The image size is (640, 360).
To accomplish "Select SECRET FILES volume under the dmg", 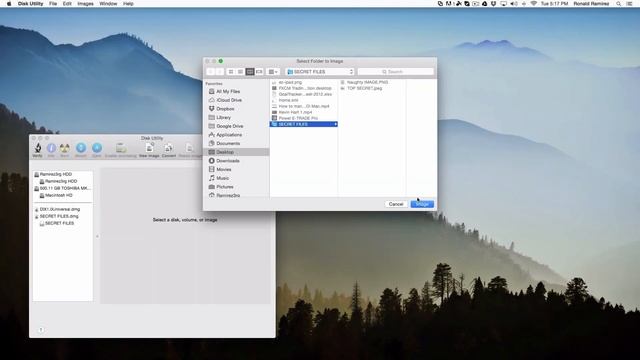I will pos(59,223).
